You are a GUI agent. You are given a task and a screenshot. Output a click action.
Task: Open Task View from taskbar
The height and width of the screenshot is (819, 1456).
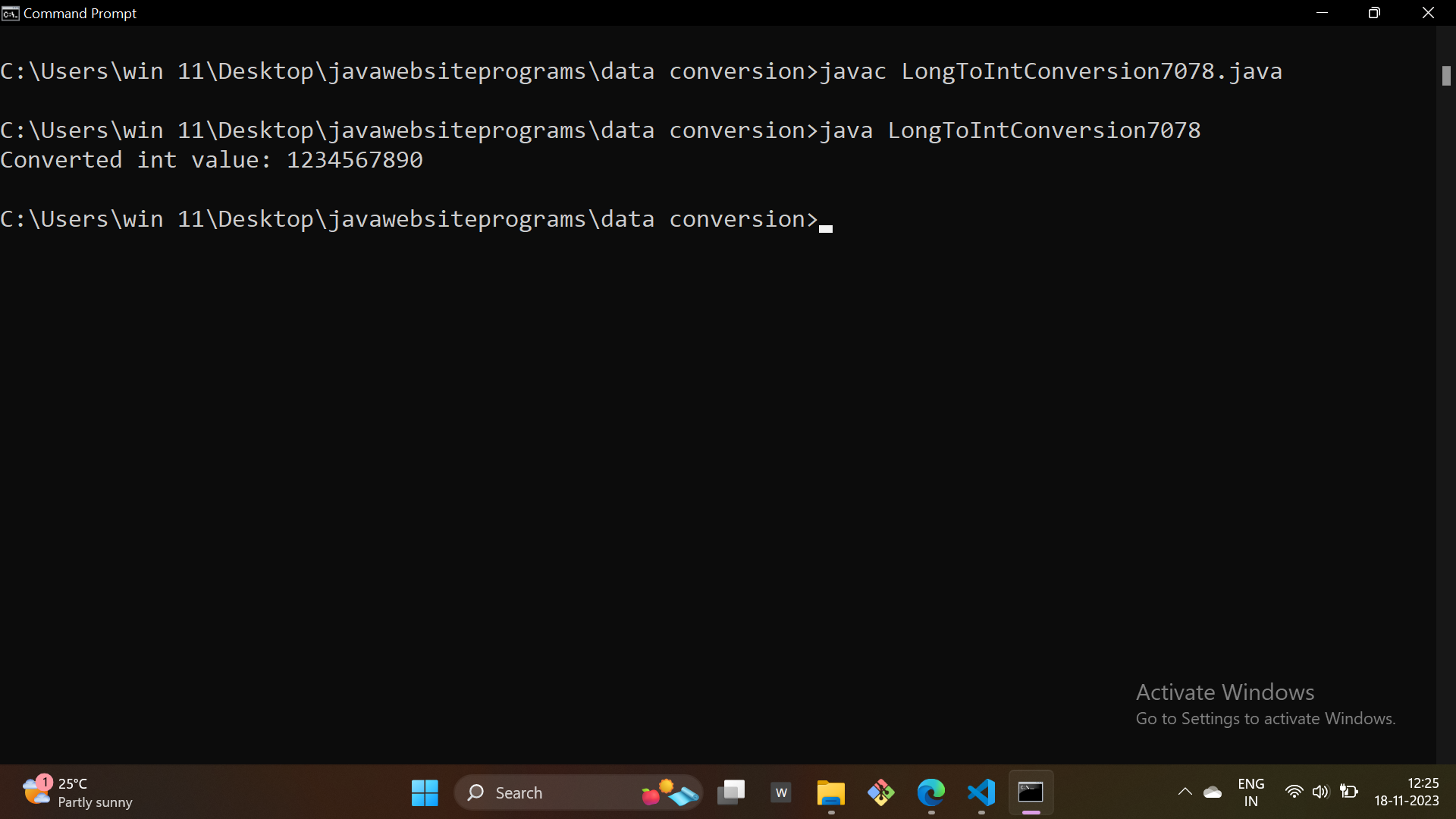pos(731,793)
